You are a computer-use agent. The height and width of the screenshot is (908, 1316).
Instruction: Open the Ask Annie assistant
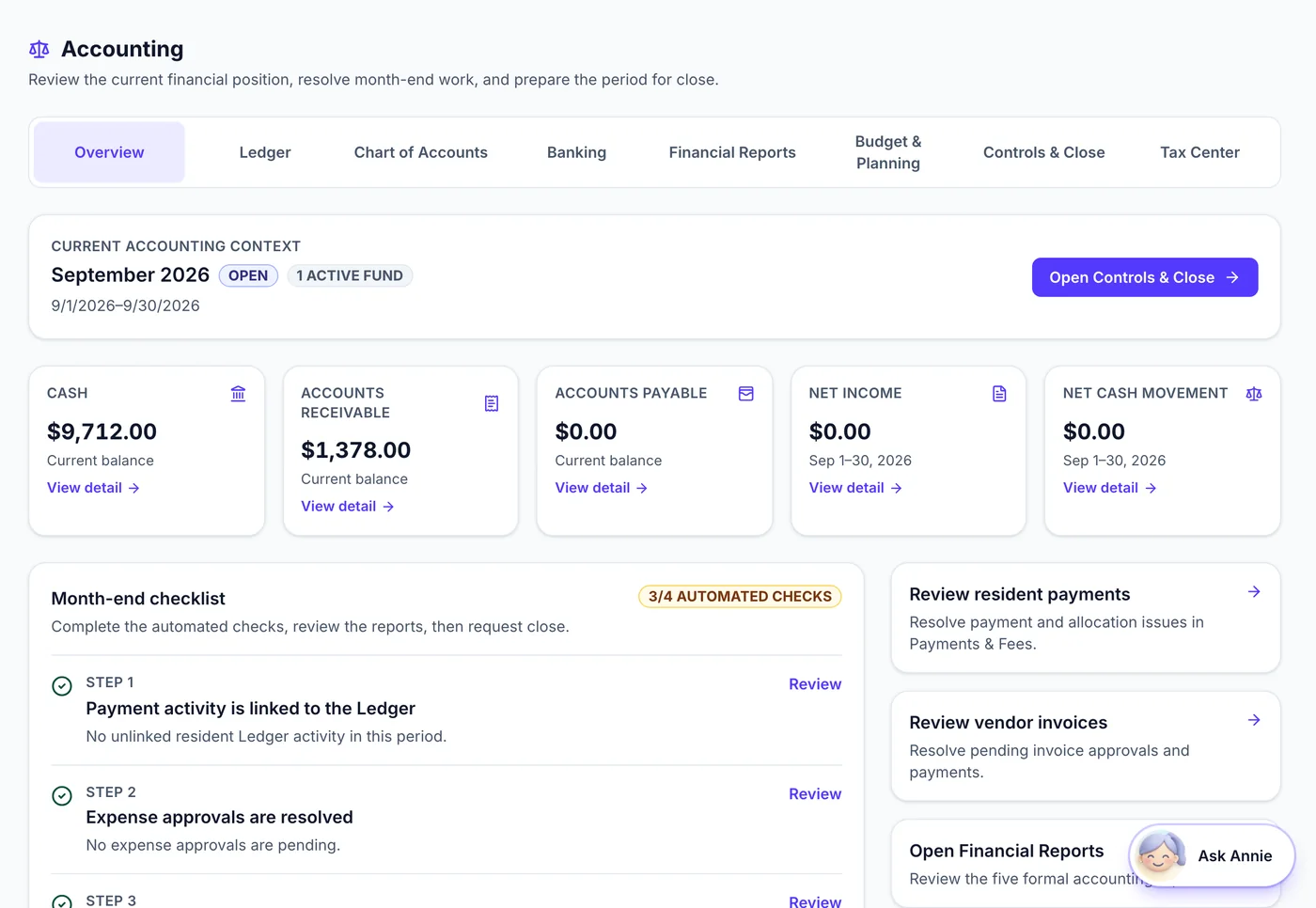[1212, 855]
